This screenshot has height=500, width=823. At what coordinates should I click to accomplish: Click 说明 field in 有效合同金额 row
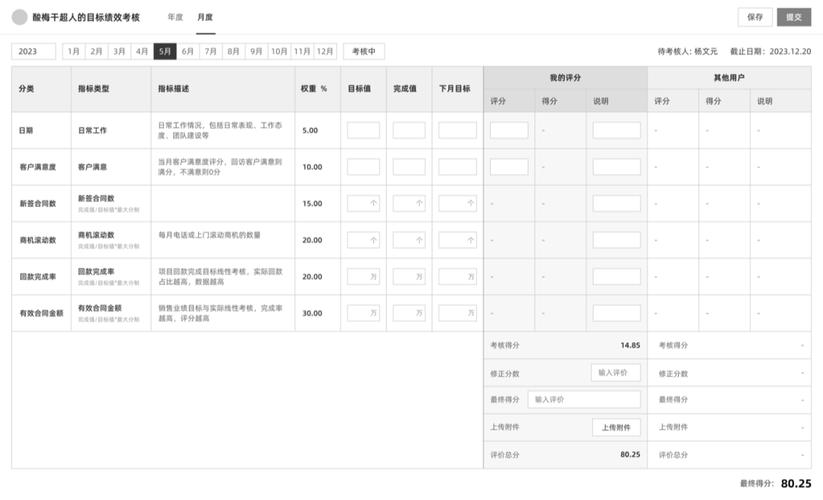pyautogui.click(x=617, y=313)
